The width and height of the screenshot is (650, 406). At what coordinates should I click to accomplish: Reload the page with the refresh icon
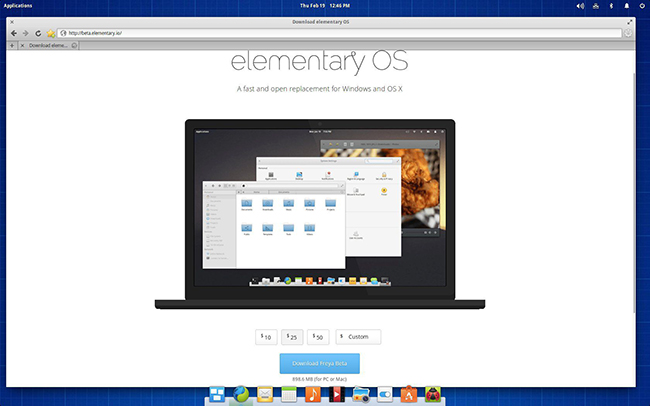click(x=38, y=33)
